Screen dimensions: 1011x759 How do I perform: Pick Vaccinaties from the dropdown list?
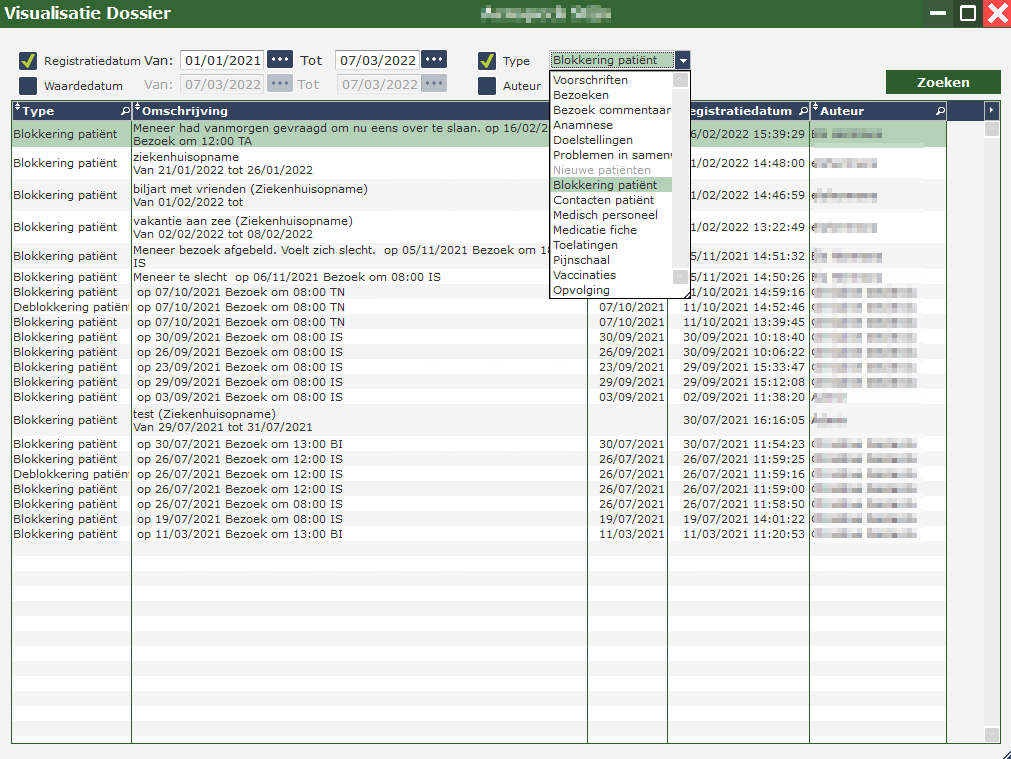coord(584,275)
